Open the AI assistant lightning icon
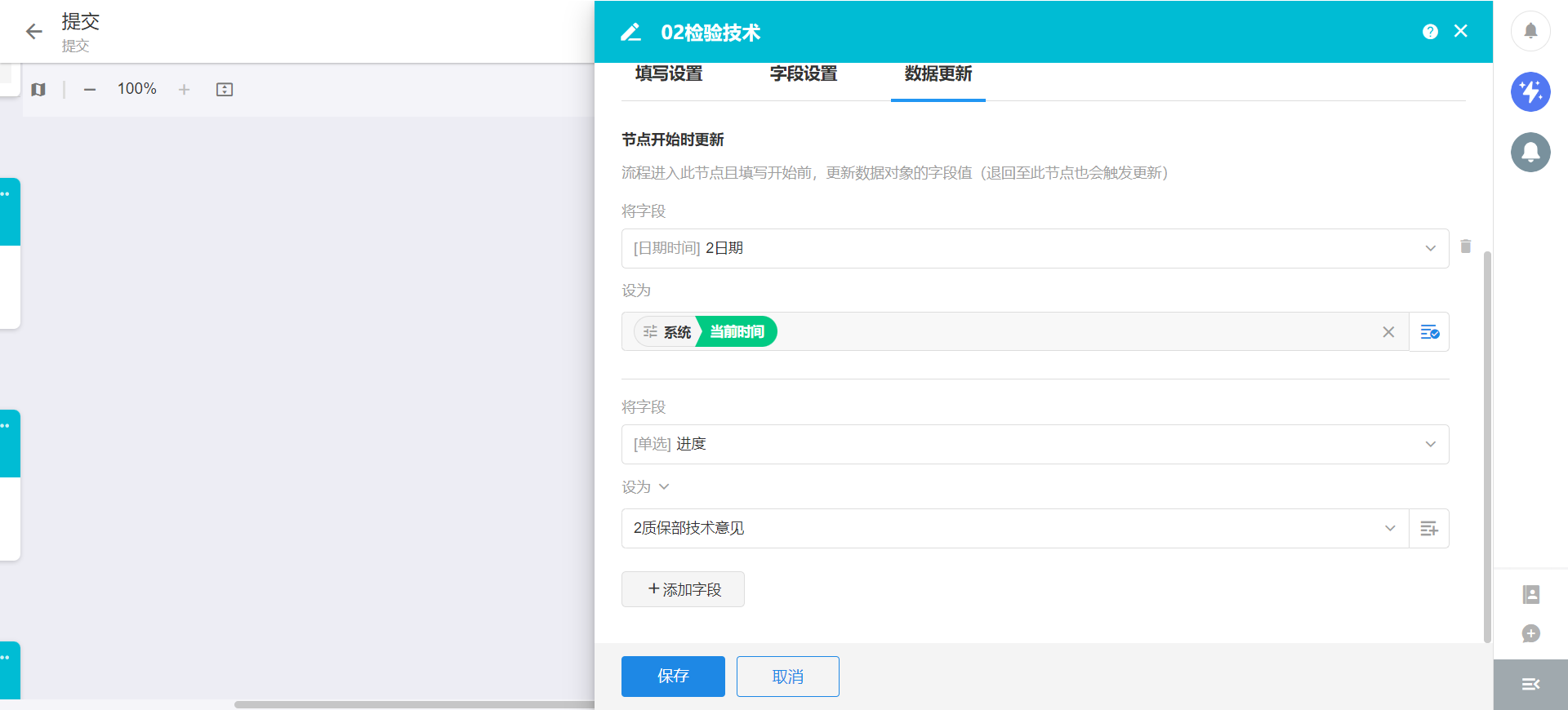The height and width of the screenshot is (710, 1568). point(1530,91)
